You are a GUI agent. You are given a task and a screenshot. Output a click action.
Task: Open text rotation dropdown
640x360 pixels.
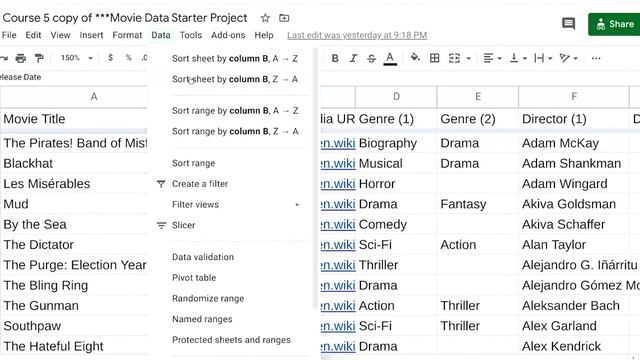569,58
